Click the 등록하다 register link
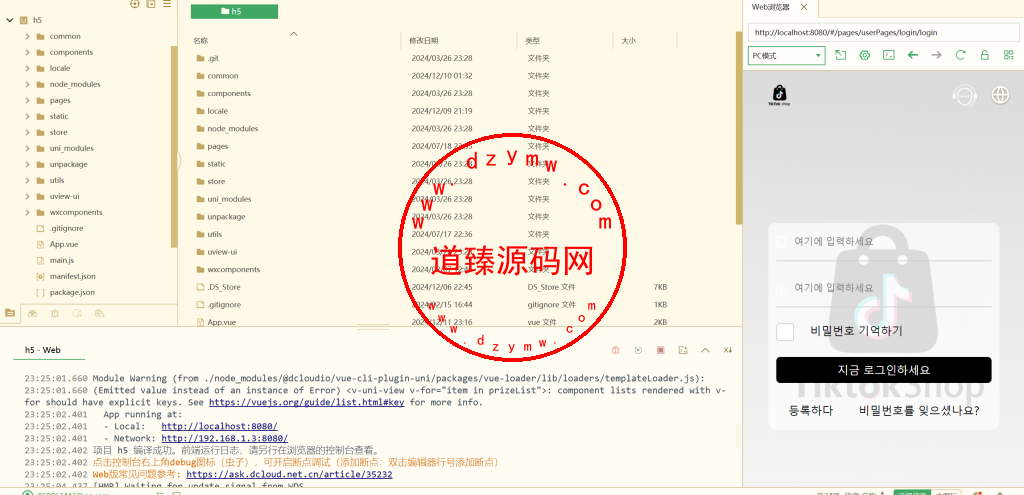Screen dimensions: 1024x495 (811, 411)
